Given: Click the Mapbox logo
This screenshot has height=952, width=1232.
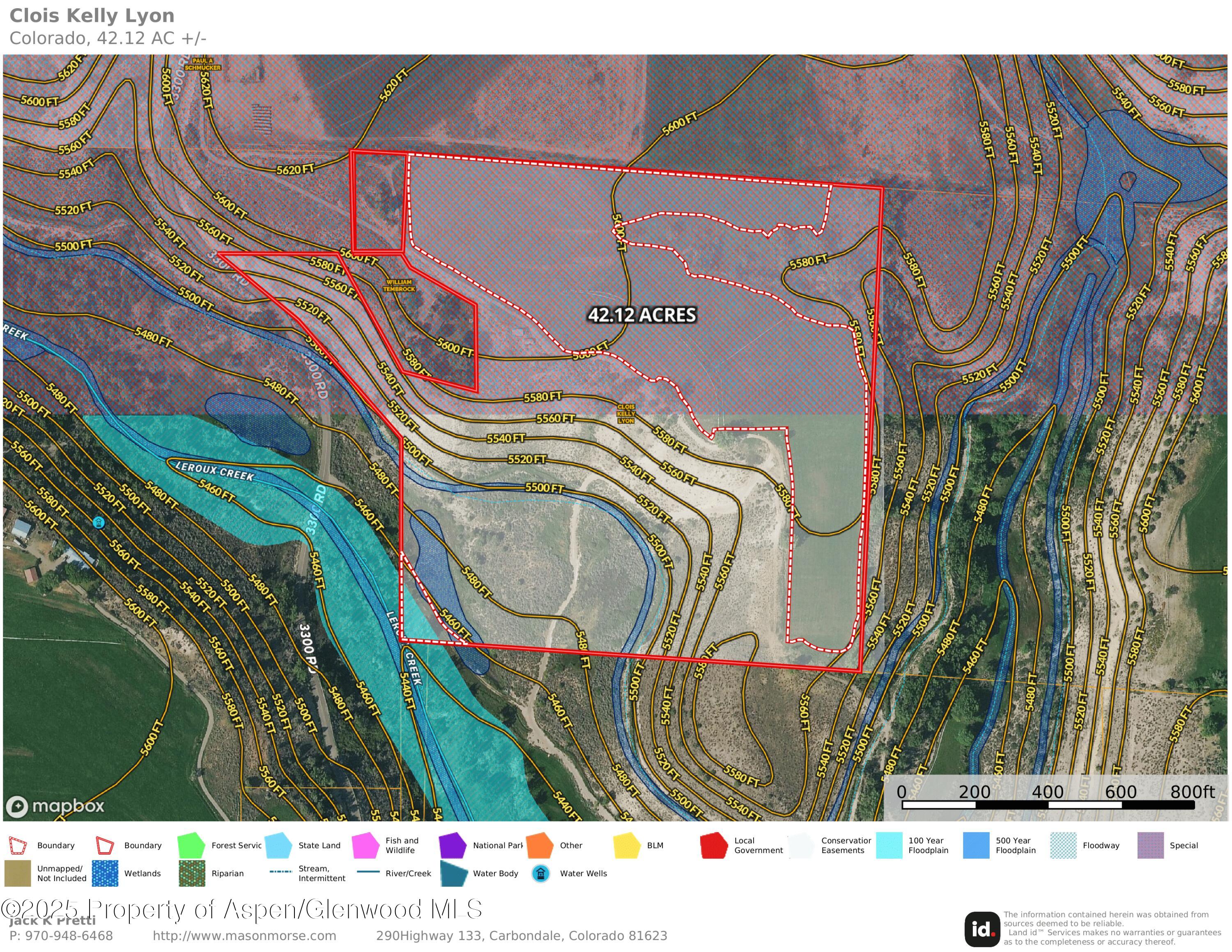Looking at the screenshot, I should (x=55, y=806).
